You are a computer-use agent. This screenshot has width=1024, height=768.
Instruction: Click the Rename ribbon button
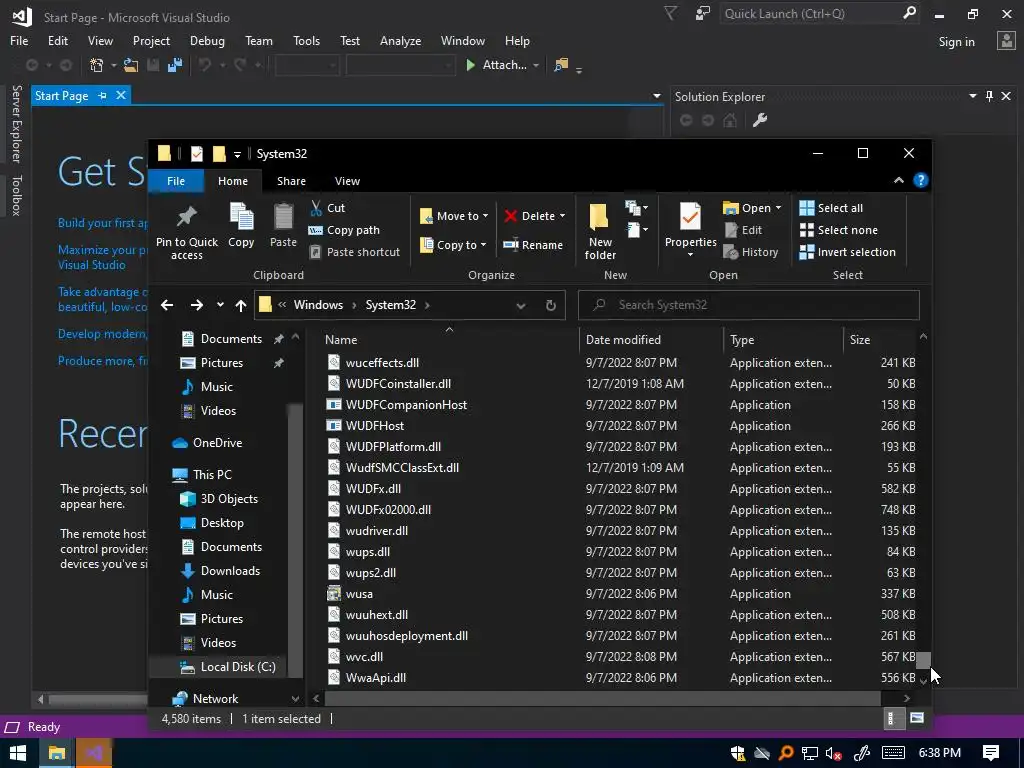(x=532, y=245)
